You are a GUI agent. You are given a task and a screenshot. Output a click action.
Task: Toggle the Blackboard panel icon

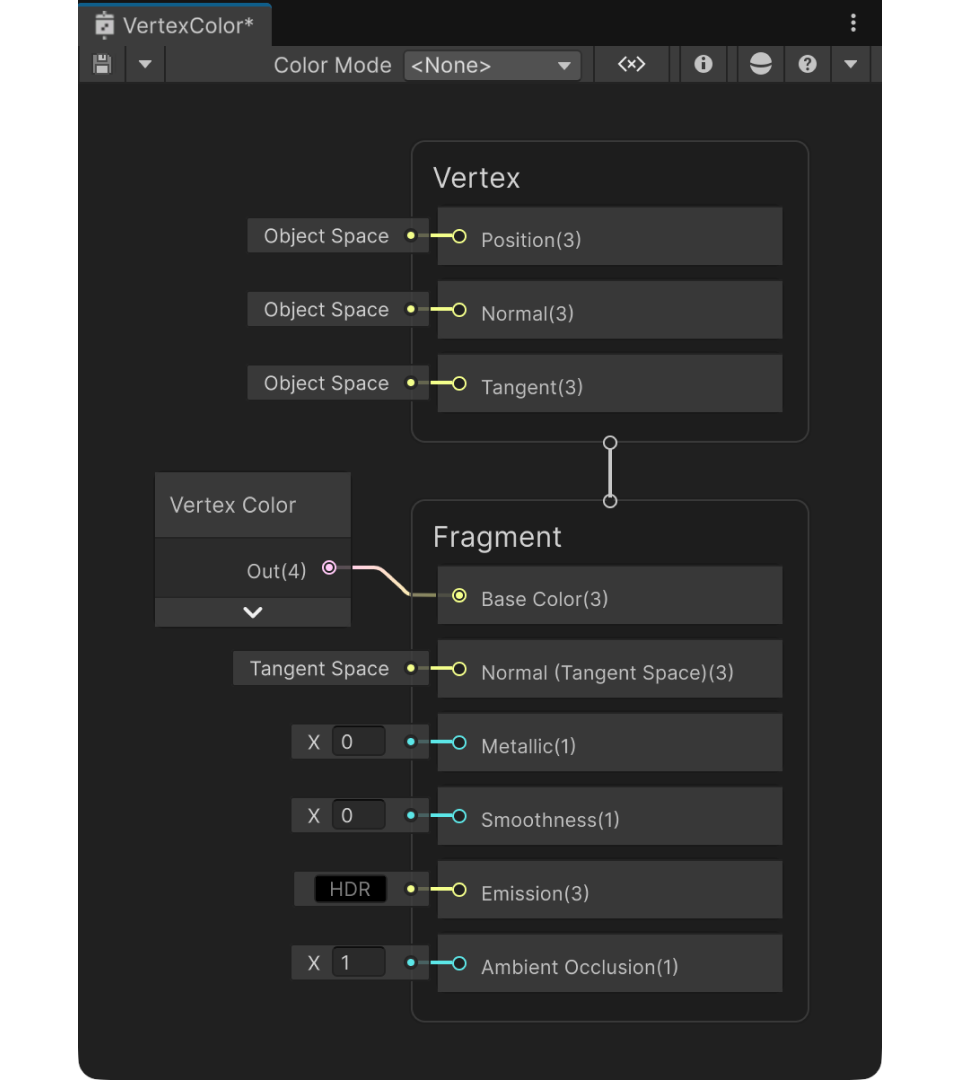632,65
